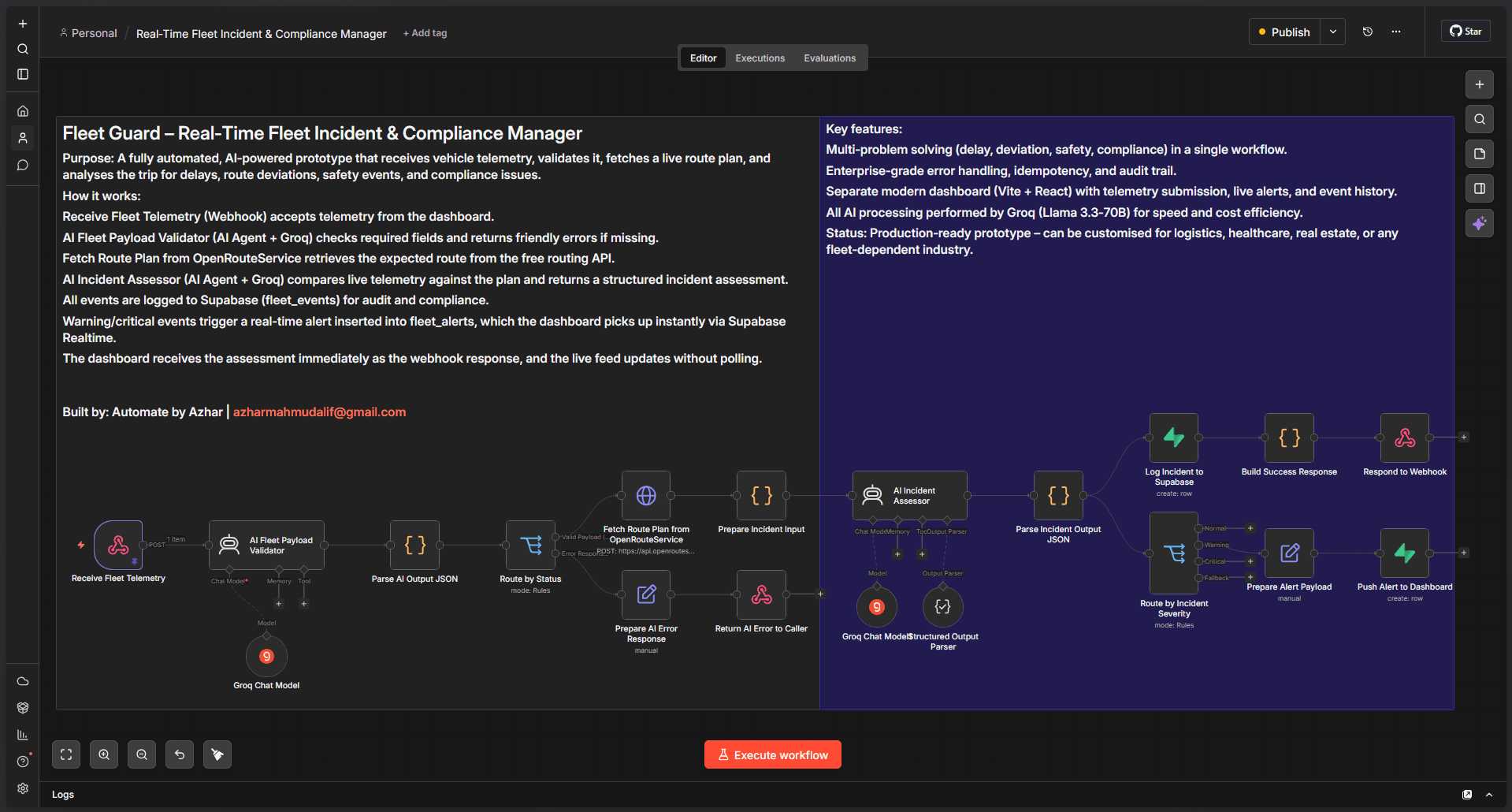Pop out the Logs panel
The image size is (1512, 812).
pos(1467,795)
